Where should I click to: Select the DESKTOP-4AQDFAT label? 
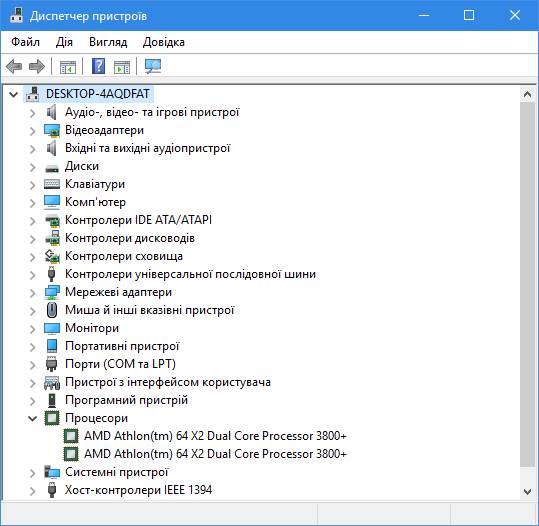[x=98, y=94]
